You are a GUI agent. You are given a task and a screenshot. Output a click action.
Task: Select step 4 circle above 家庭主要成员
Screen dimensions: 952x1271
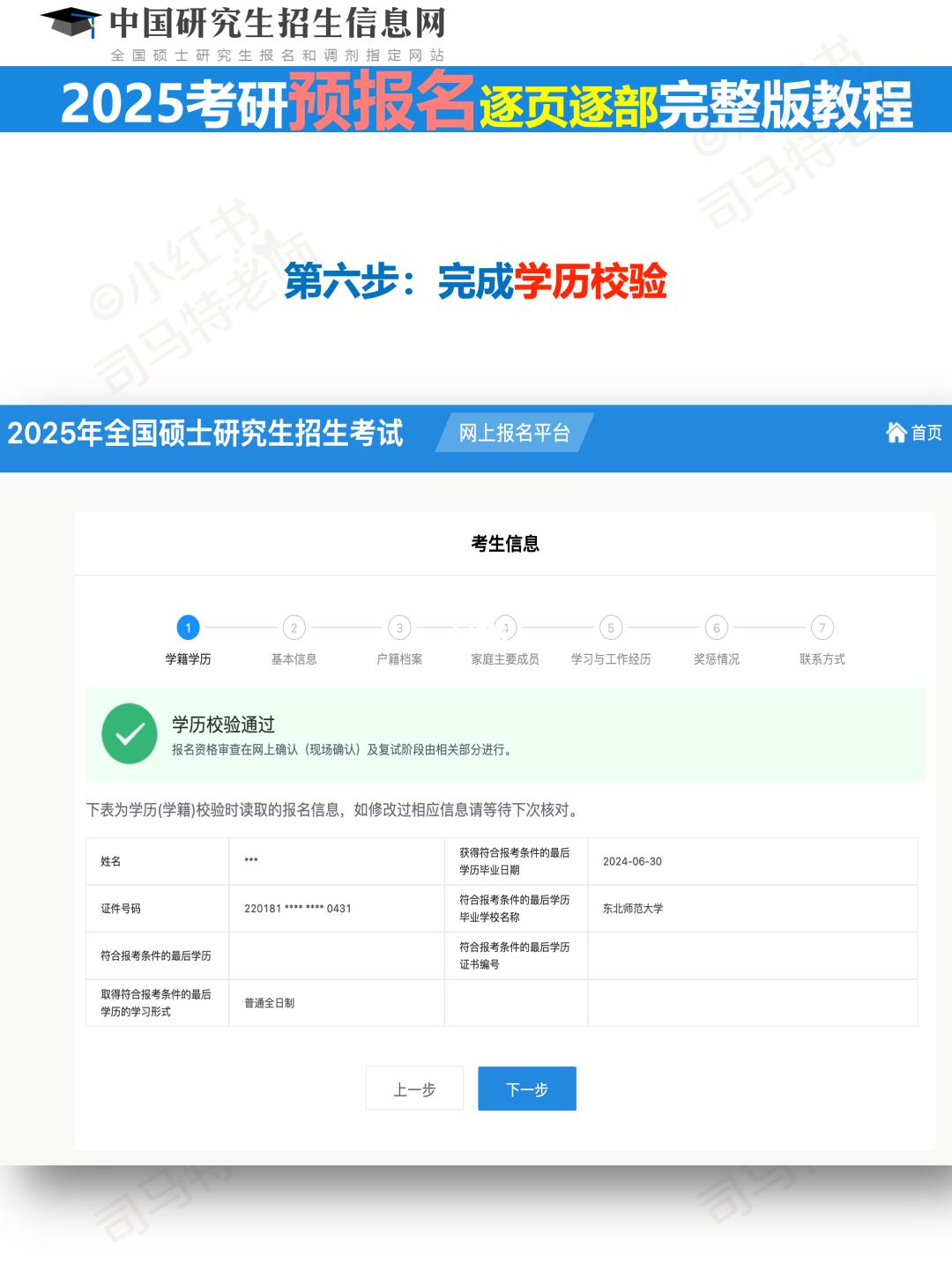[x=505, y=628]
